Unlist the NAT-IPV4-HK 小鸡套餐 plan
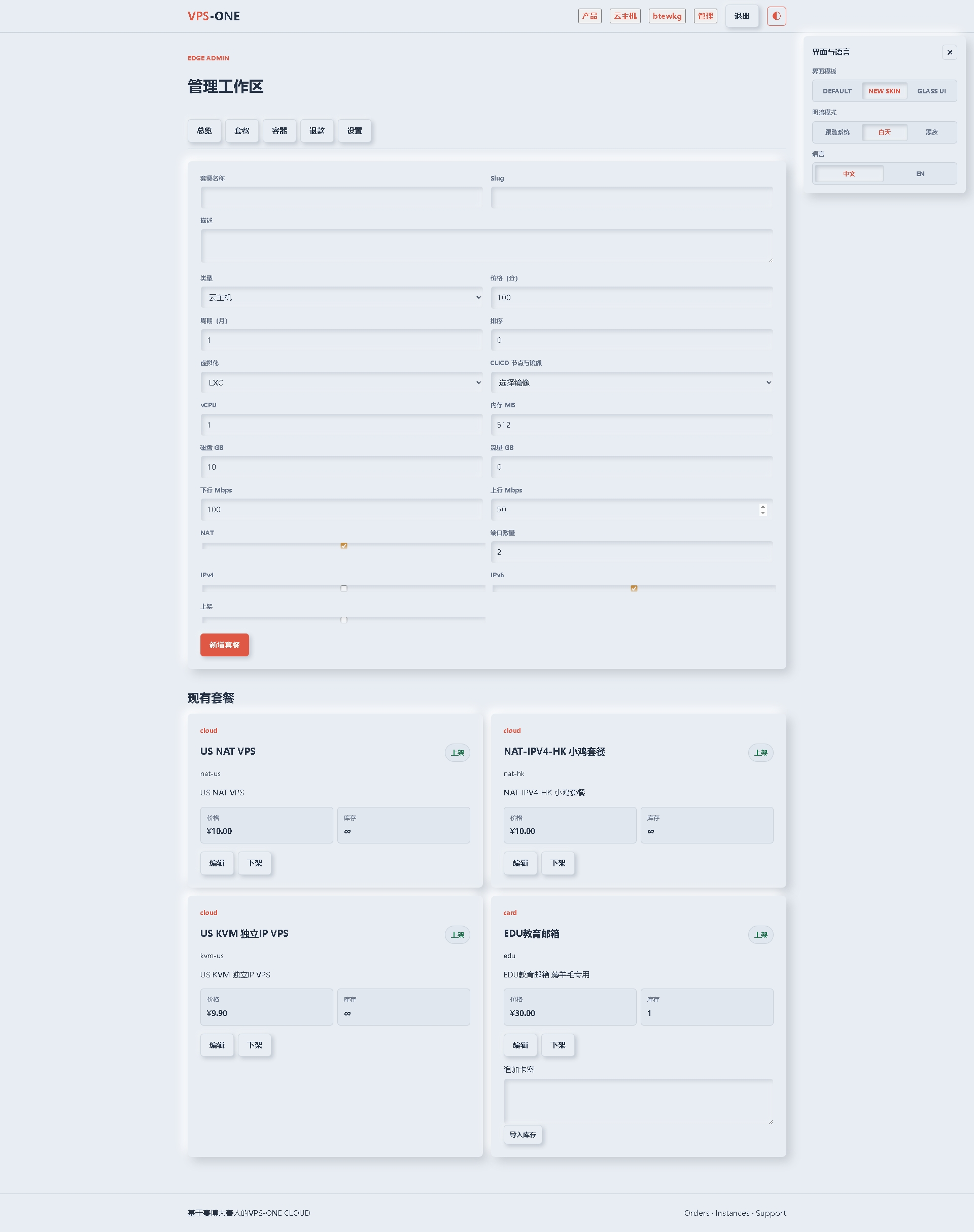The image size is (974, 1232). 558,863
